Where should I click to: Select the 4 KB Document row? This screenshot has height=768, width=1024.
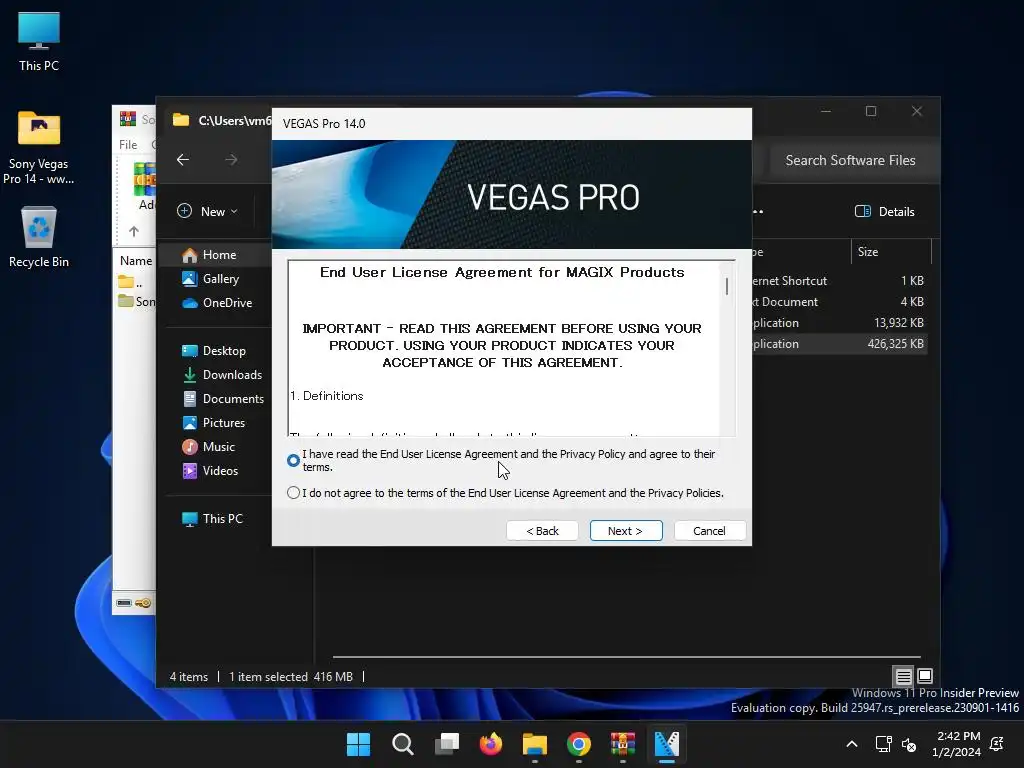coord(839,302)
